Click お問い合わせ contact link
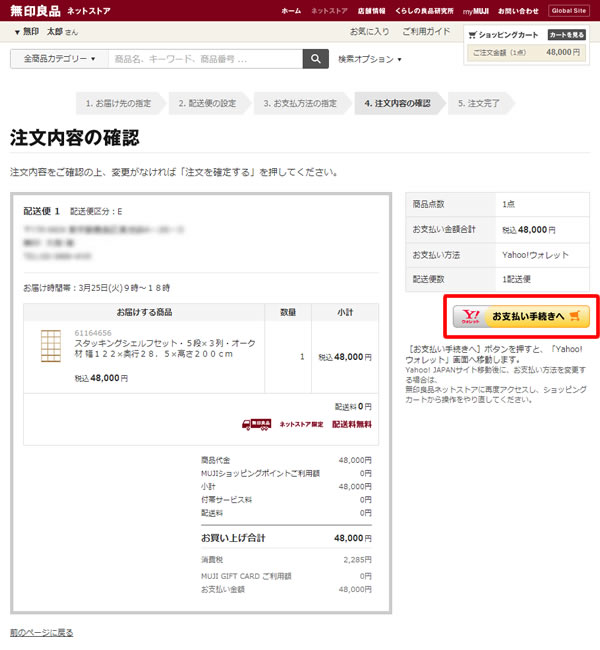This screenshot has width=600, height=650. pyautogui.click(x=517, y=11)
